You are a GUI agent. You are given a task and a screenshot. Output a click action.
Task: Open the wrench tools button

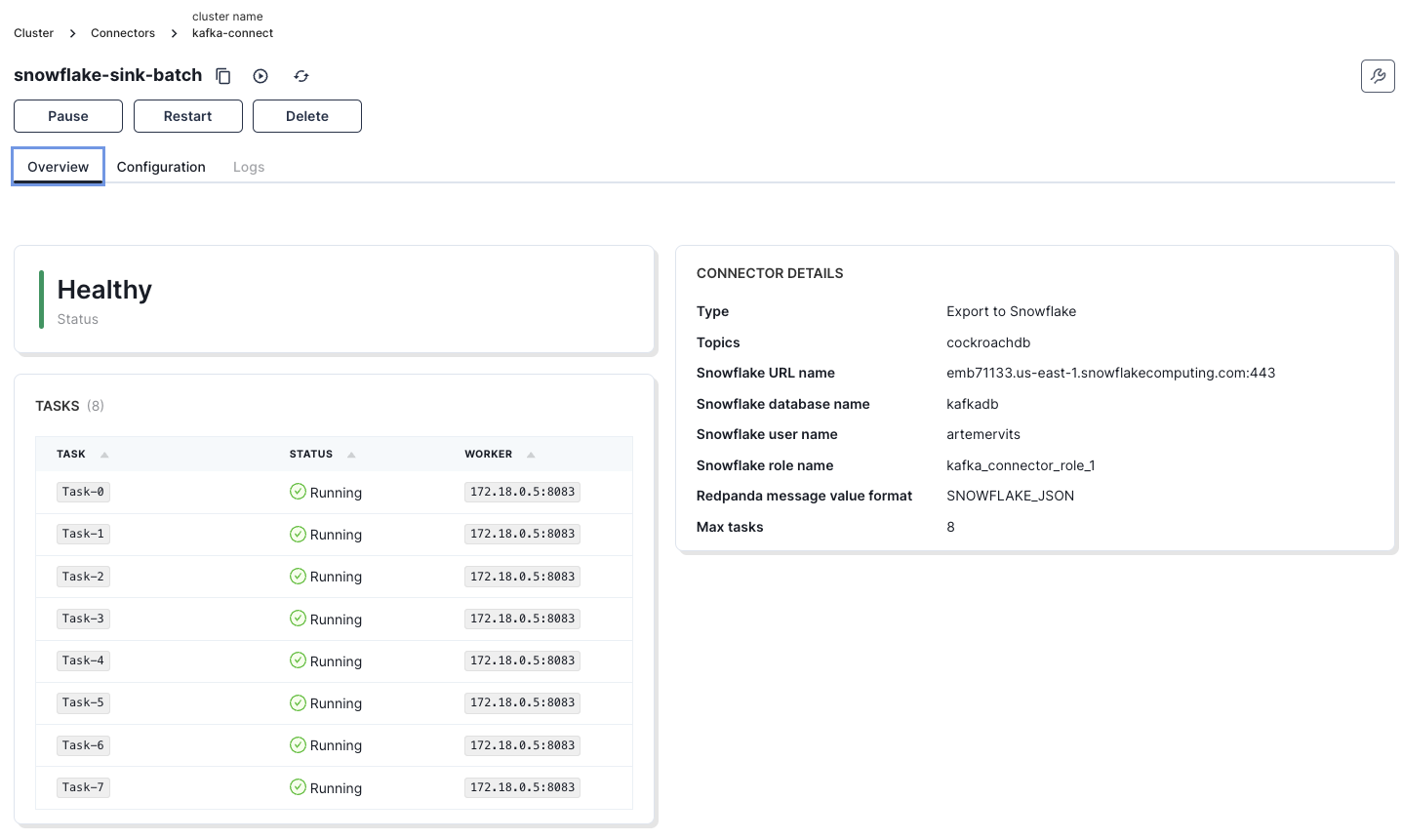[1378, 76]
